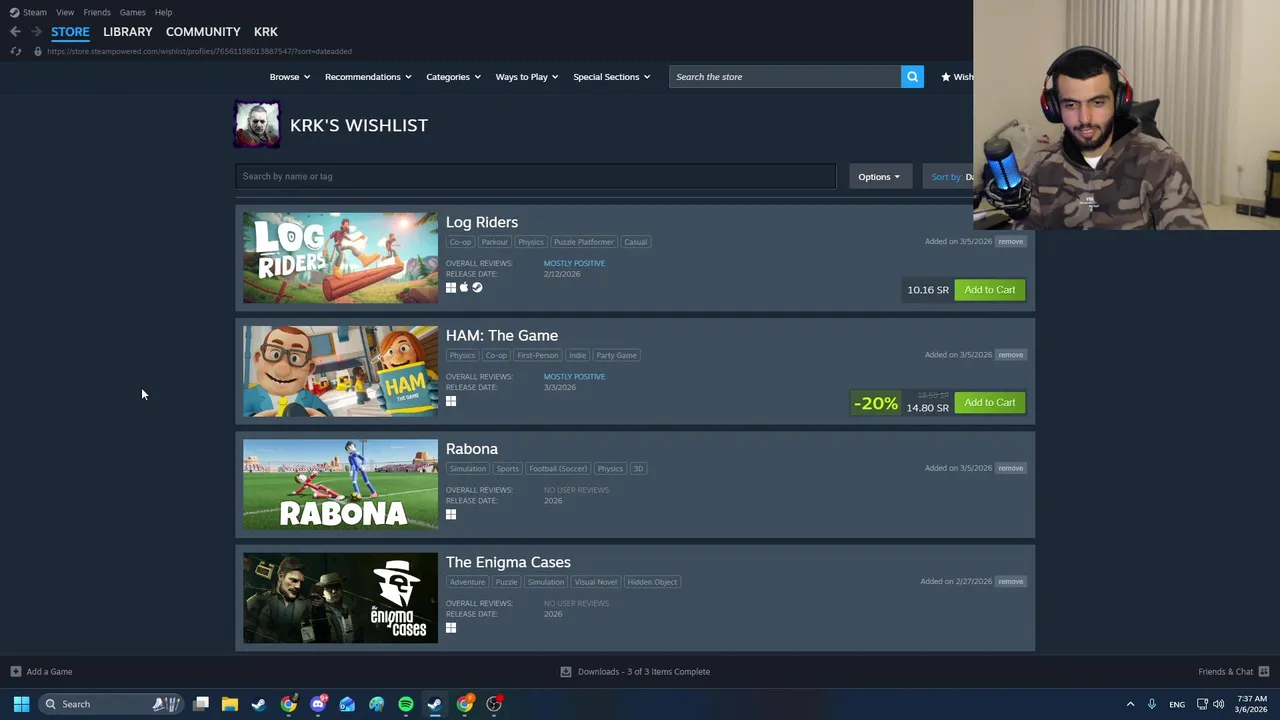Click the back navigation arrow

point(15,32)
